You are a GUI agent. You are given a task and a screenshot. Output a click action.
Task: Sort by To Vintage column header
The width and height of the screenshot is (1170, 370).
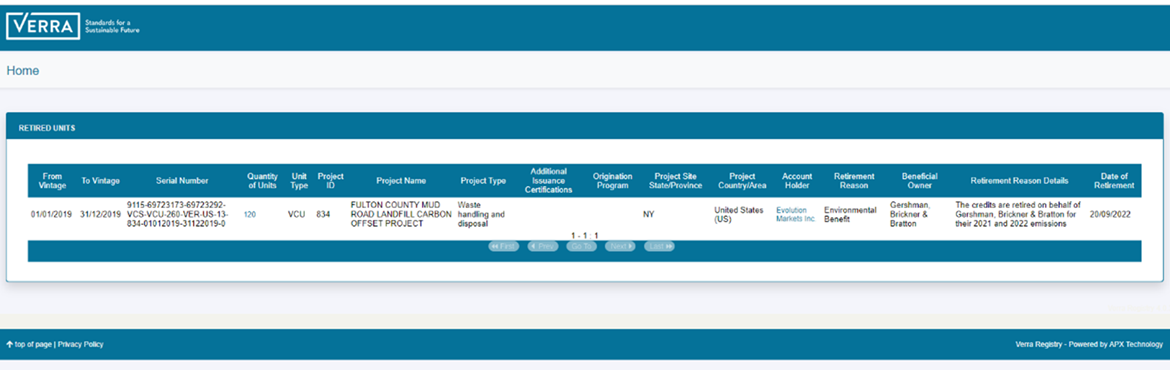[100, 181]
